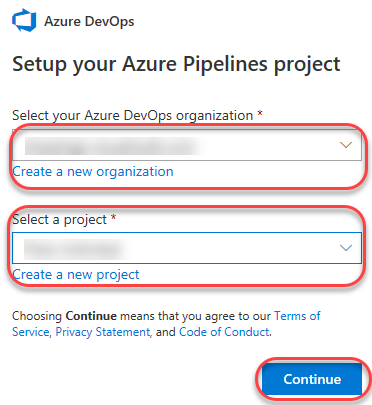Click the red asterisk beside organization label
Viewport: 372px width, 405px height.
pos(260,114)
